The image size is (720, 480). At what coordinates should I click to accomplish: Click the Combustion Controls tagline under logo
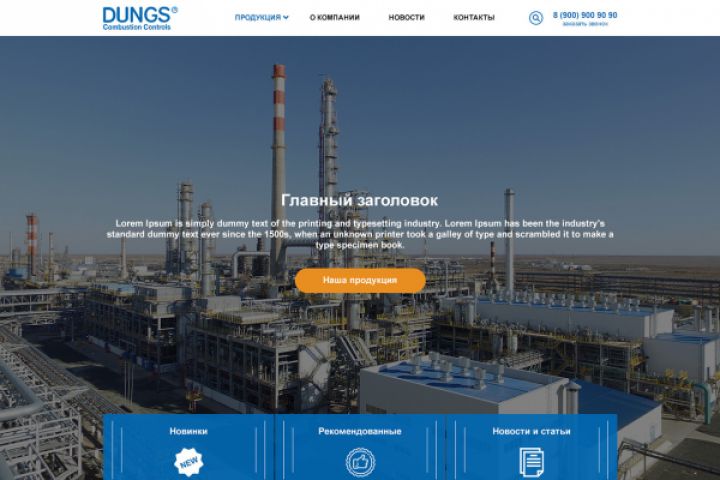click(x=137, y=27)
